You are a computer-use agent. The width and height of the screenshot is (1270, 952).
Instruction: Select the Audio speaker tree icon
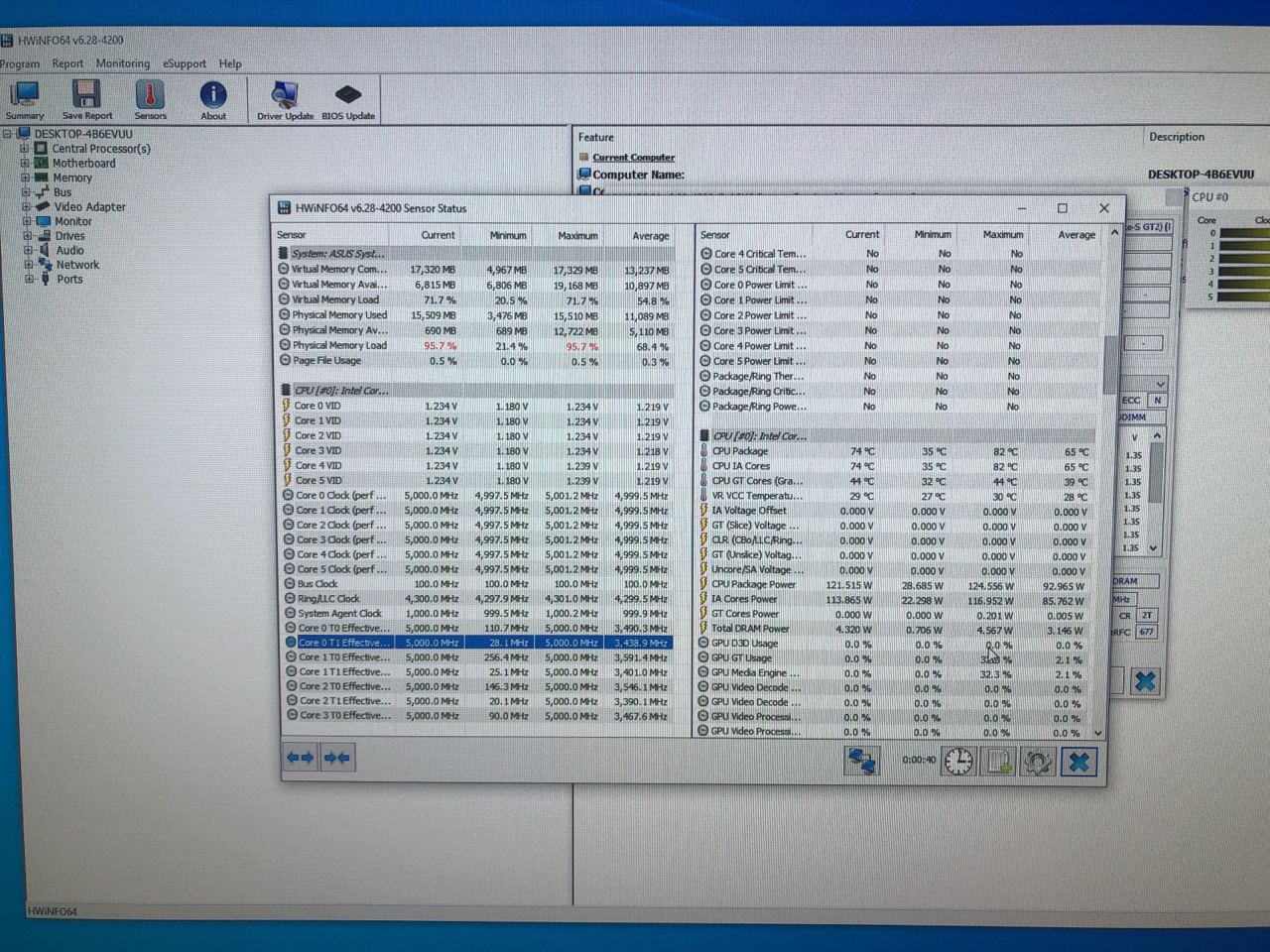(44, 250)
